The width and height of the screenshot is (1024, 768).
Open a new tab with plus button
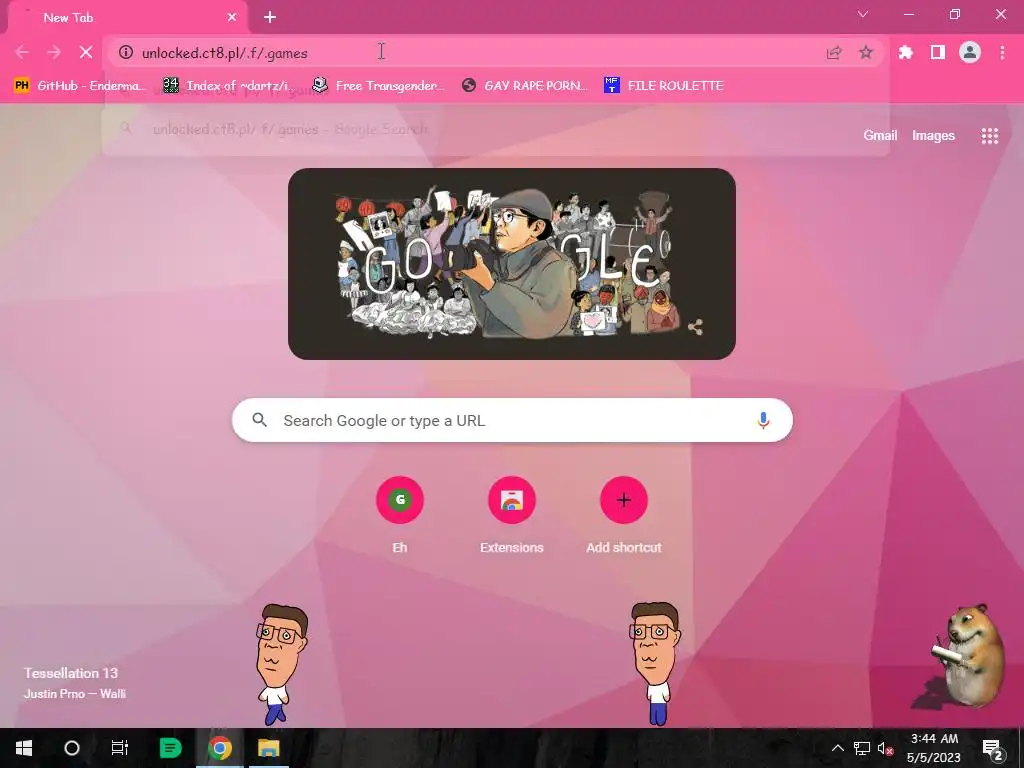pos(270,18)
